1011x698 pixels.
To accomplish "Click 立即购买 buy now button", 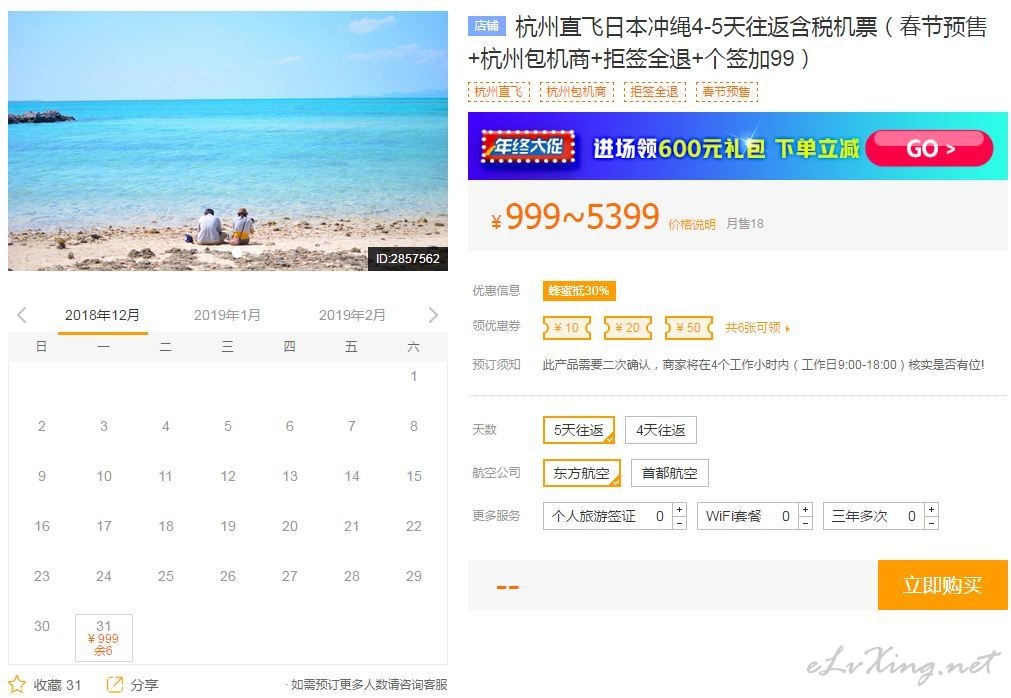I will 943,585.
